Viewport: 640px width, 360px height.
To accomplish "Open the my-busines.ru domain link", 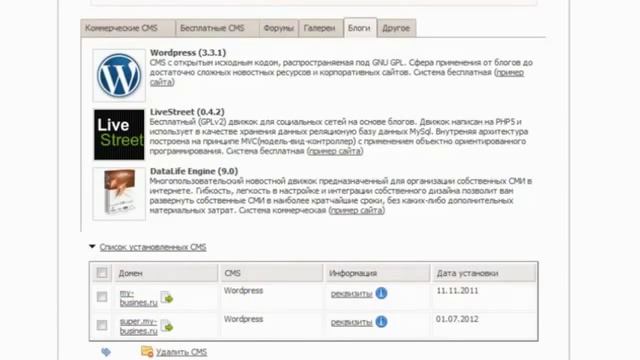I will pyautogui.click(x=139, y=298).
